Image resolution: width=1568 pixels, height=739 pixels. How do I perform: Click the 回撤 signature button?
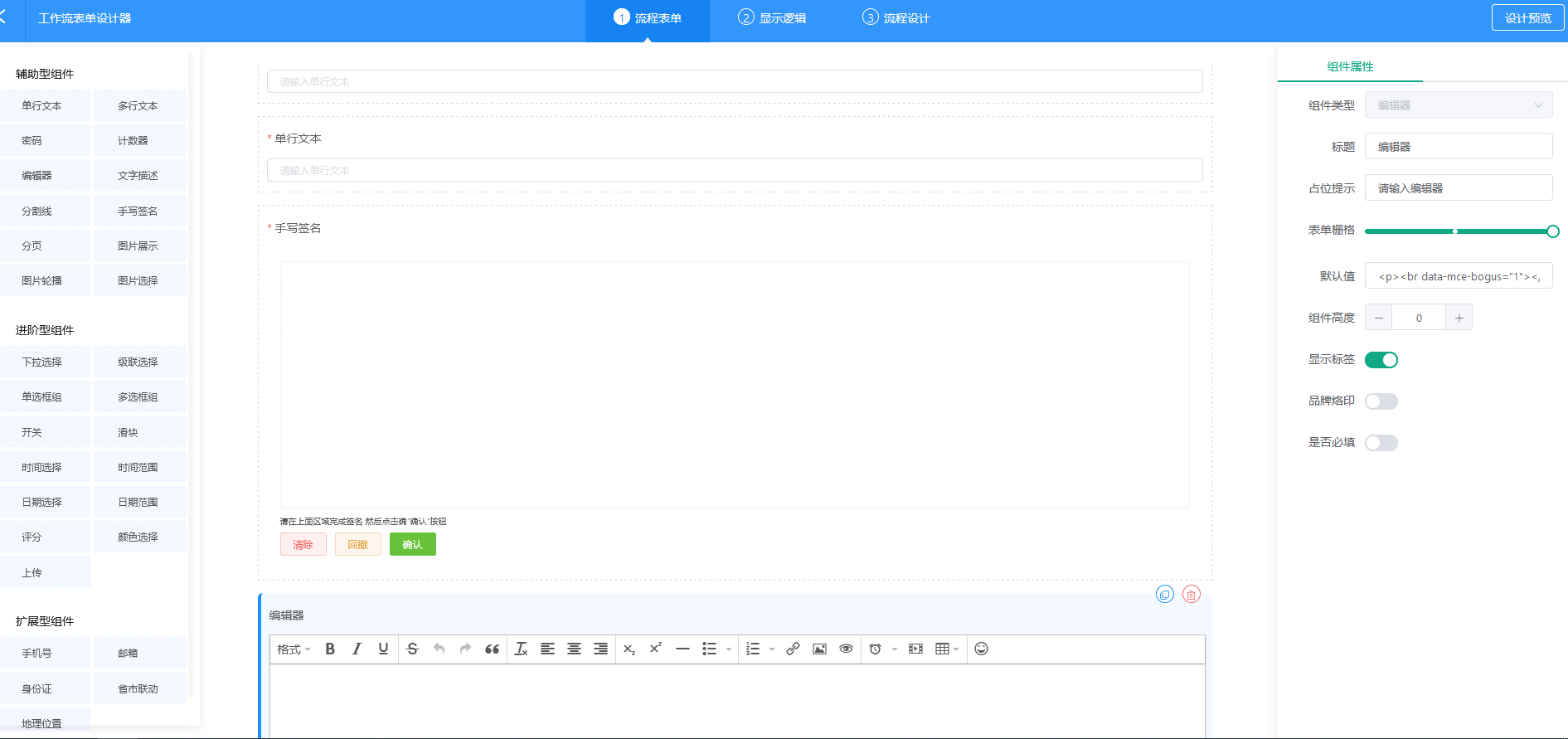357,545
